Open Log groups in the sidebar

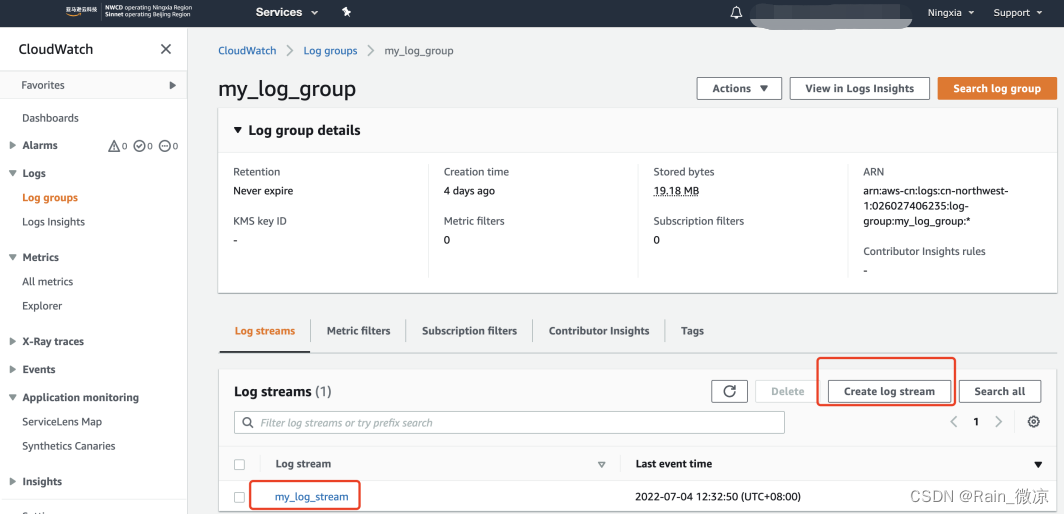[50, 198]
